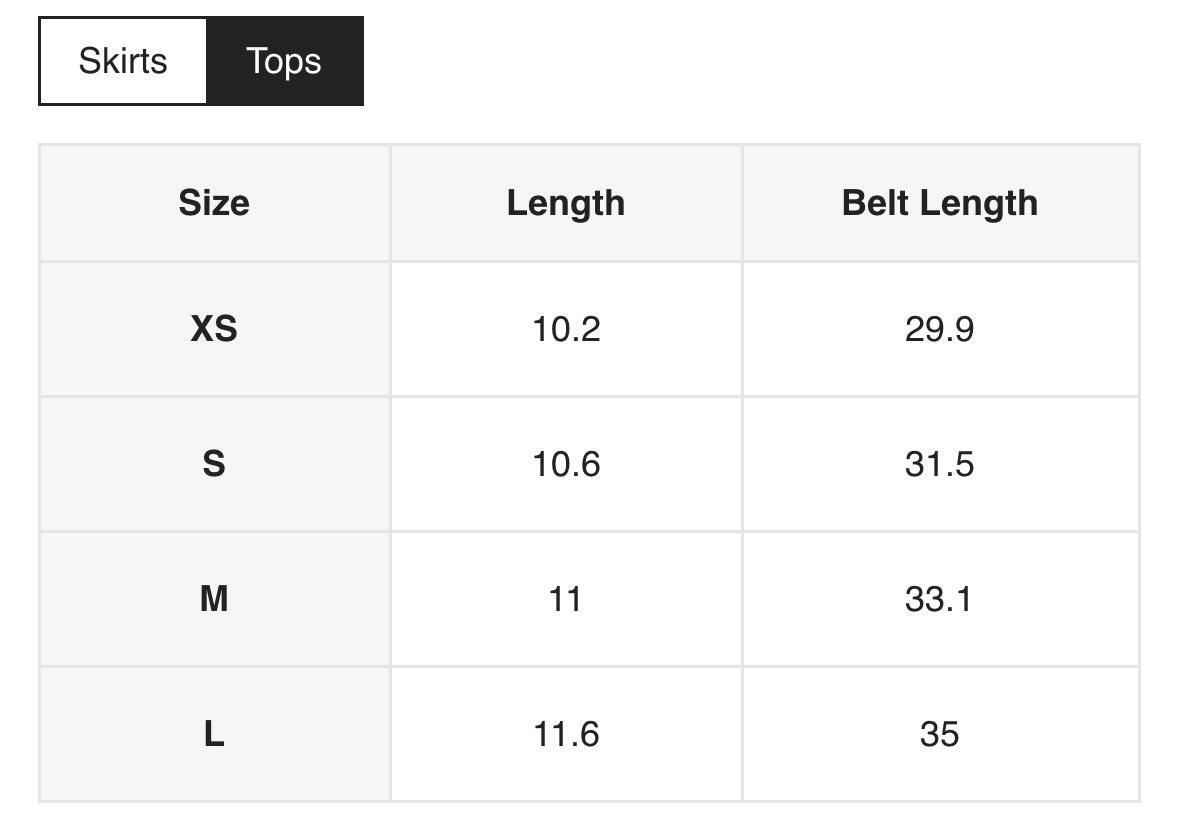Click the M length value 11

coord(565,599)
